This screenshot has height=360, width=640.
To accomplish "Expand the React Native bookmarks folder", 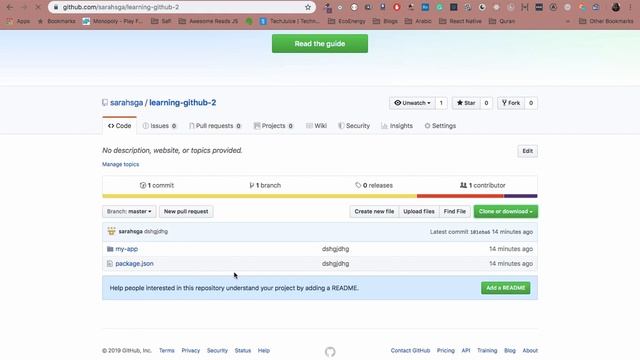I will 460,21.
